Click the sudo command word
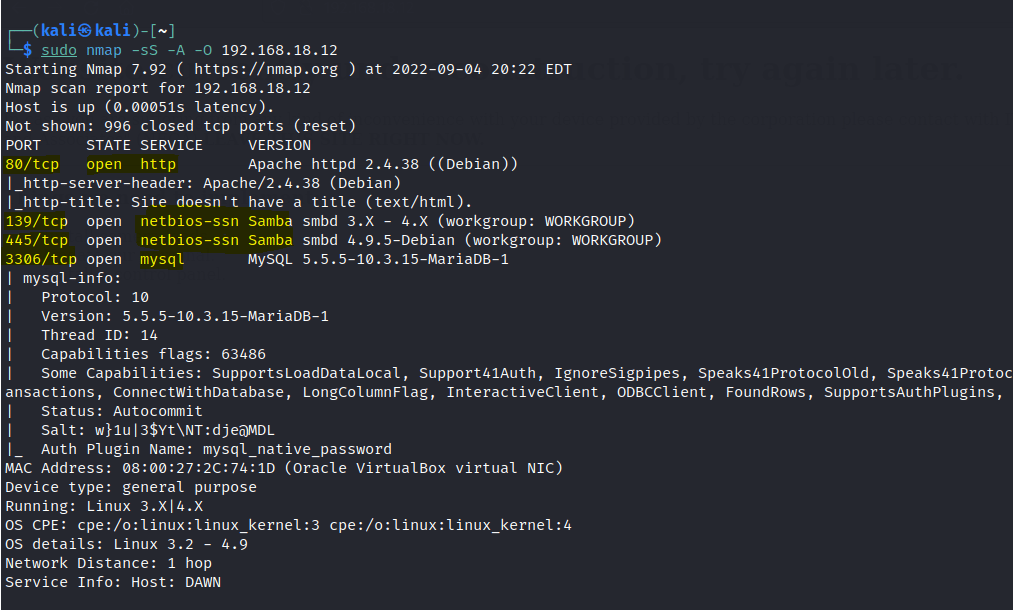The image size is (1013, 610). [59, 50]
